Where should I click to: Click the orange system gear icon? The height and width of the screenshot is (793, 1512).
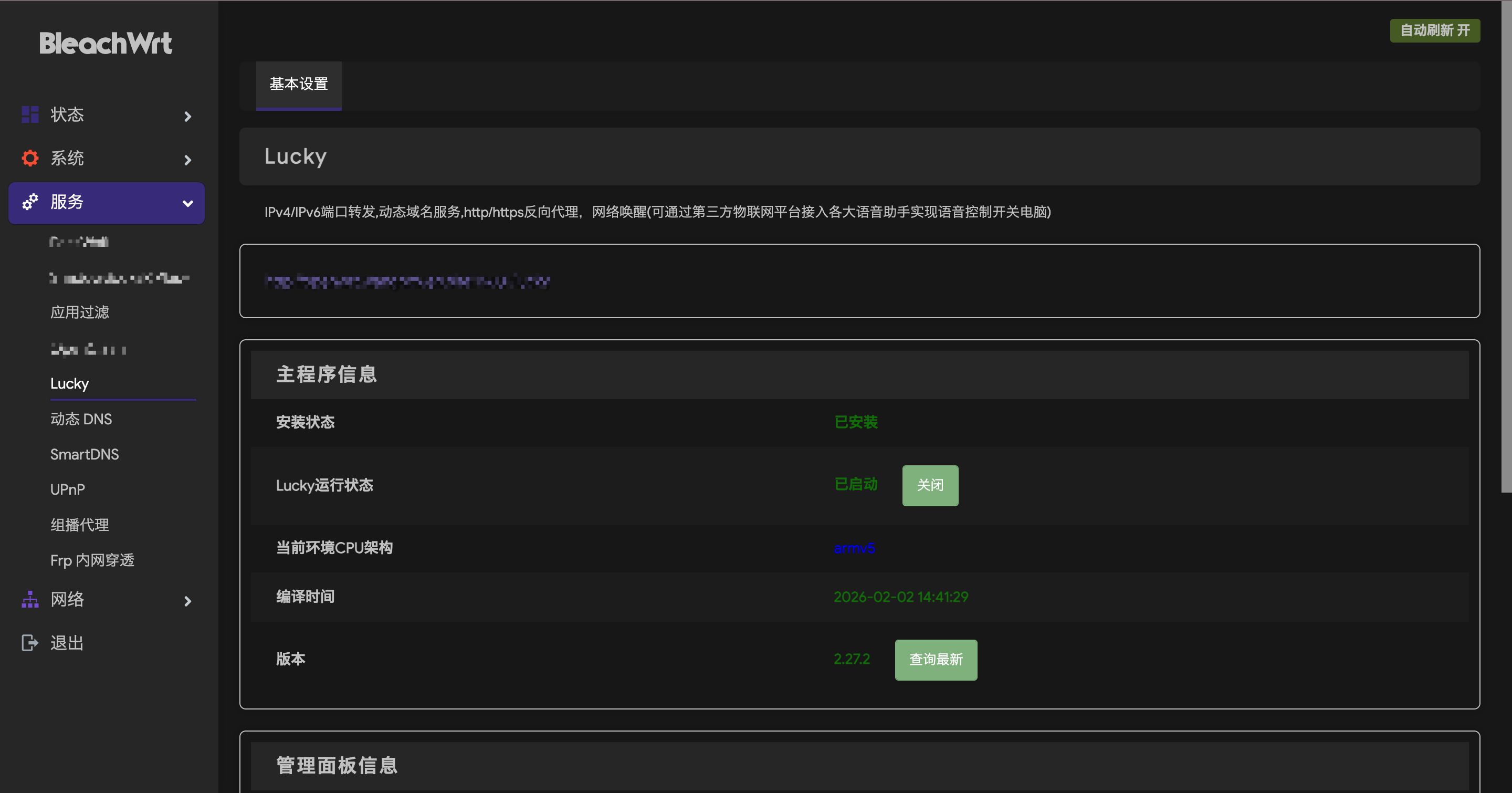coord(30,158)
